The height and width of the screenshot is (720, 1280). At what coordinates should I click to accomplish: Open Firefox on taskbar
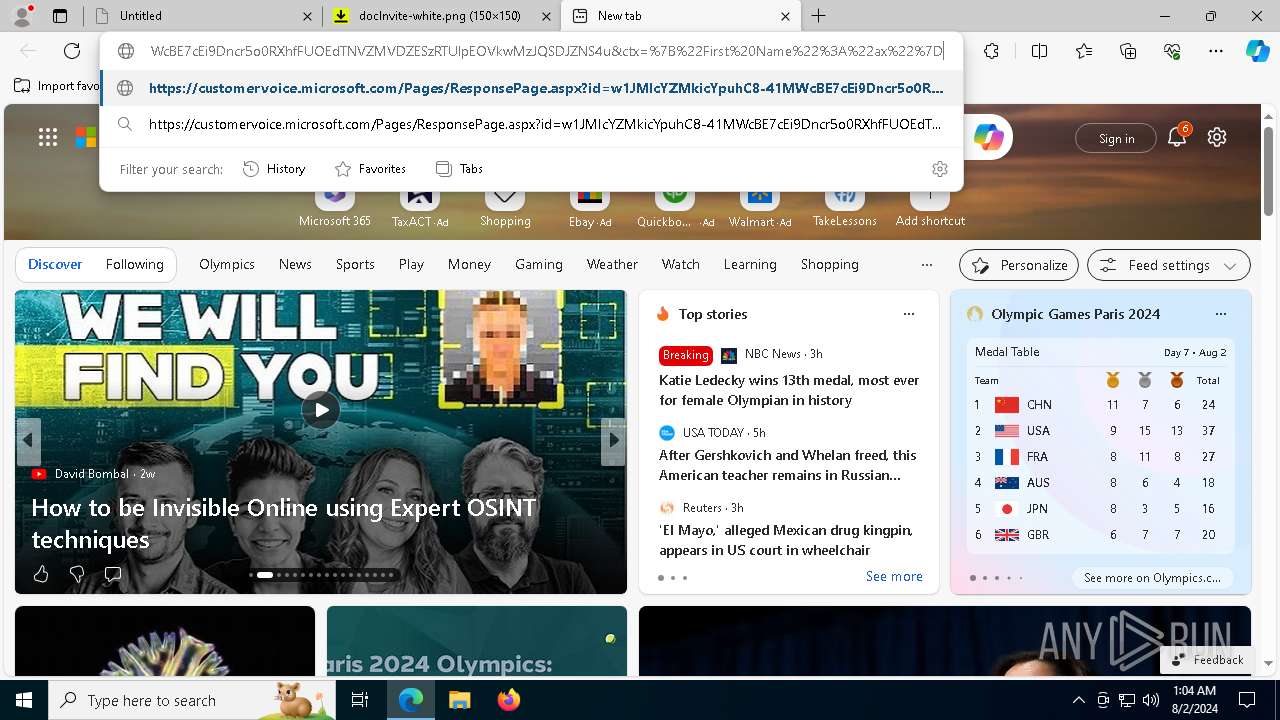508,700
